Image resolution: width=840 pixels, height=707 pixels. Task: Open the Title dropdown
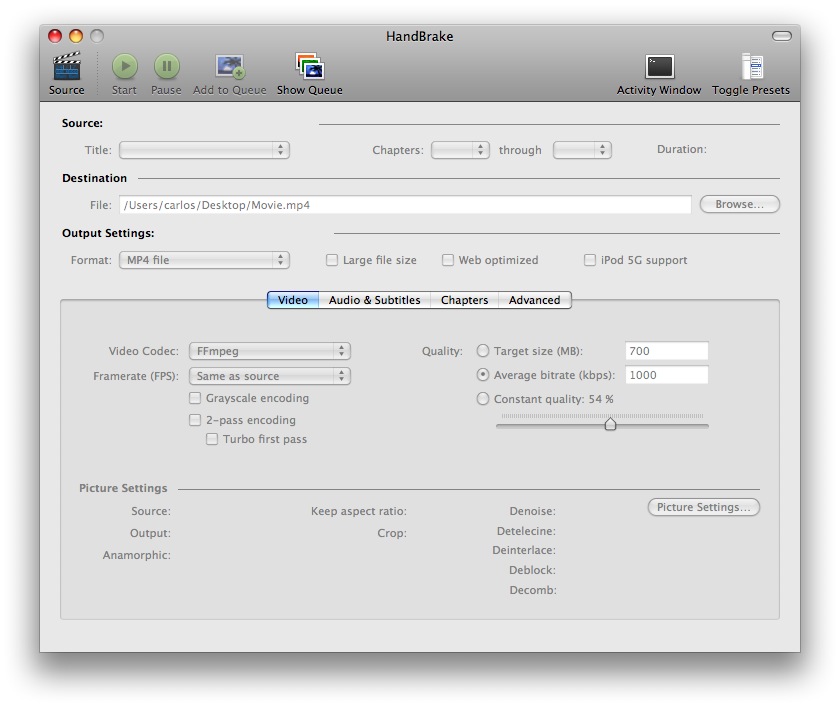pos(204,150)
